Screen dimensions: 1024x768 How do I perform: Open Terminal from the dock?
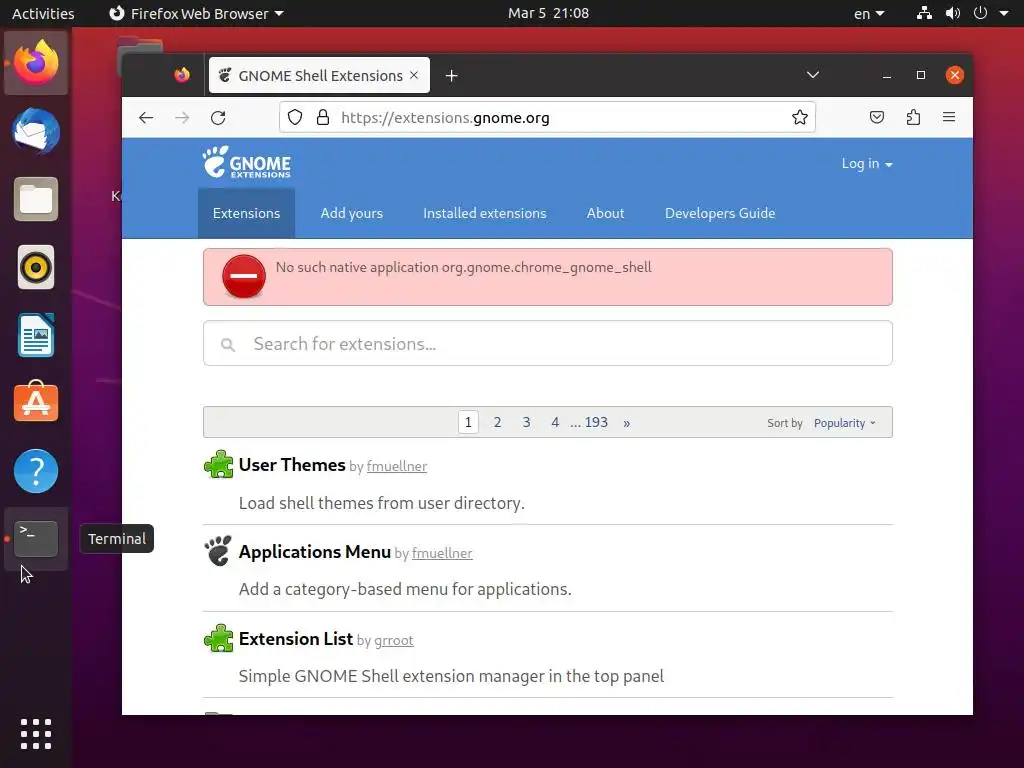point(36,539)
